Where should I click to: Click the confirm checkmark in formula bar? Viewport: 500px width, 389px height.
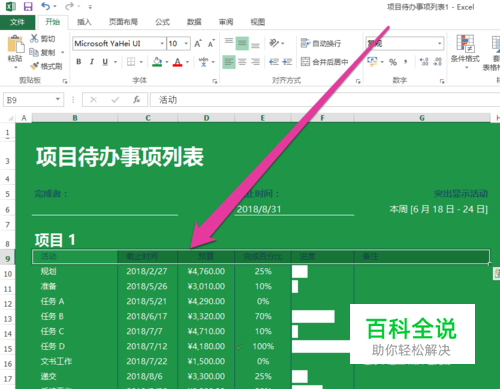[x=115, y=100]
